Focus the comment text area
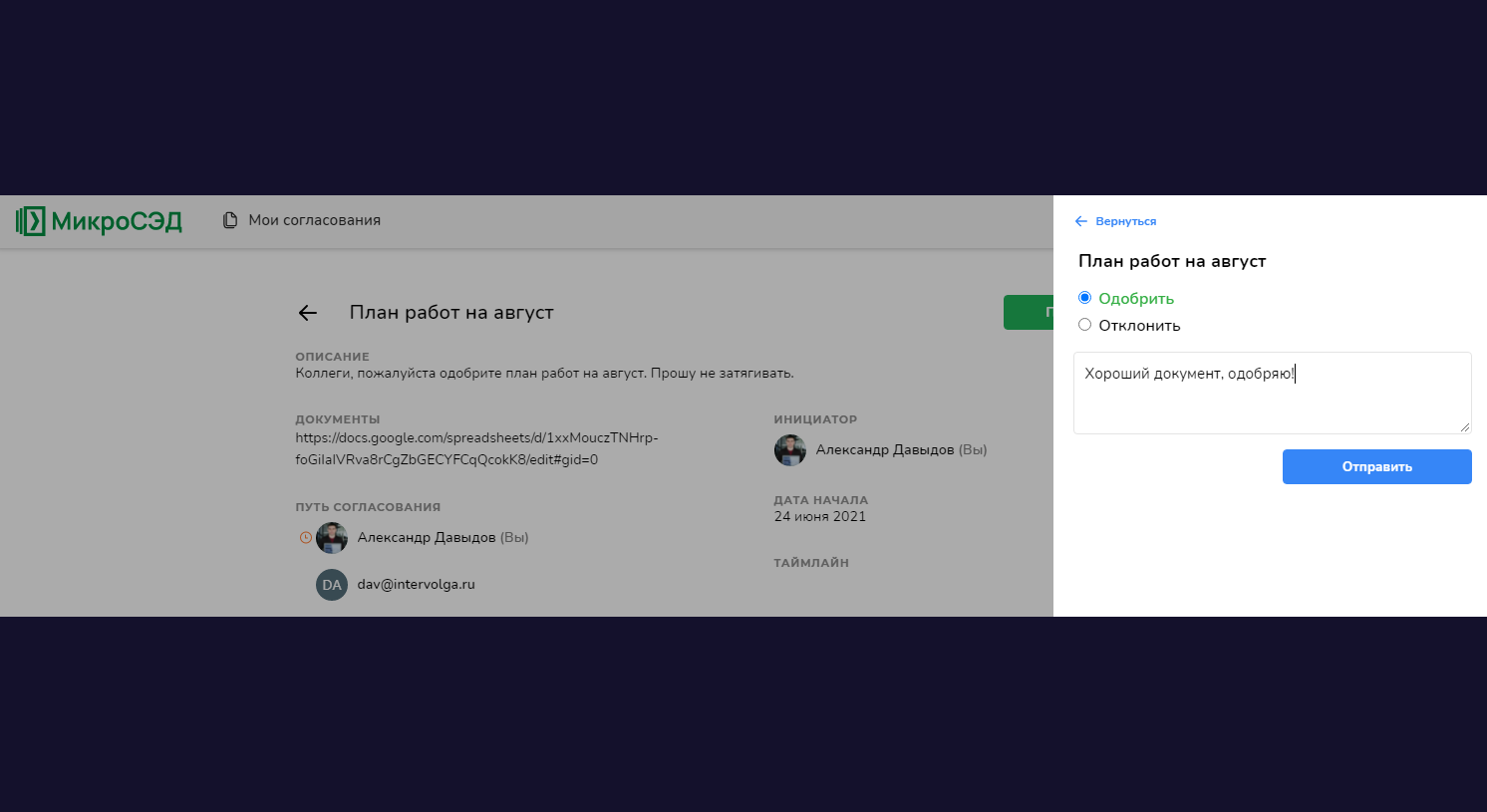Screen dimensions: 1487x812 pos(1273,394)
